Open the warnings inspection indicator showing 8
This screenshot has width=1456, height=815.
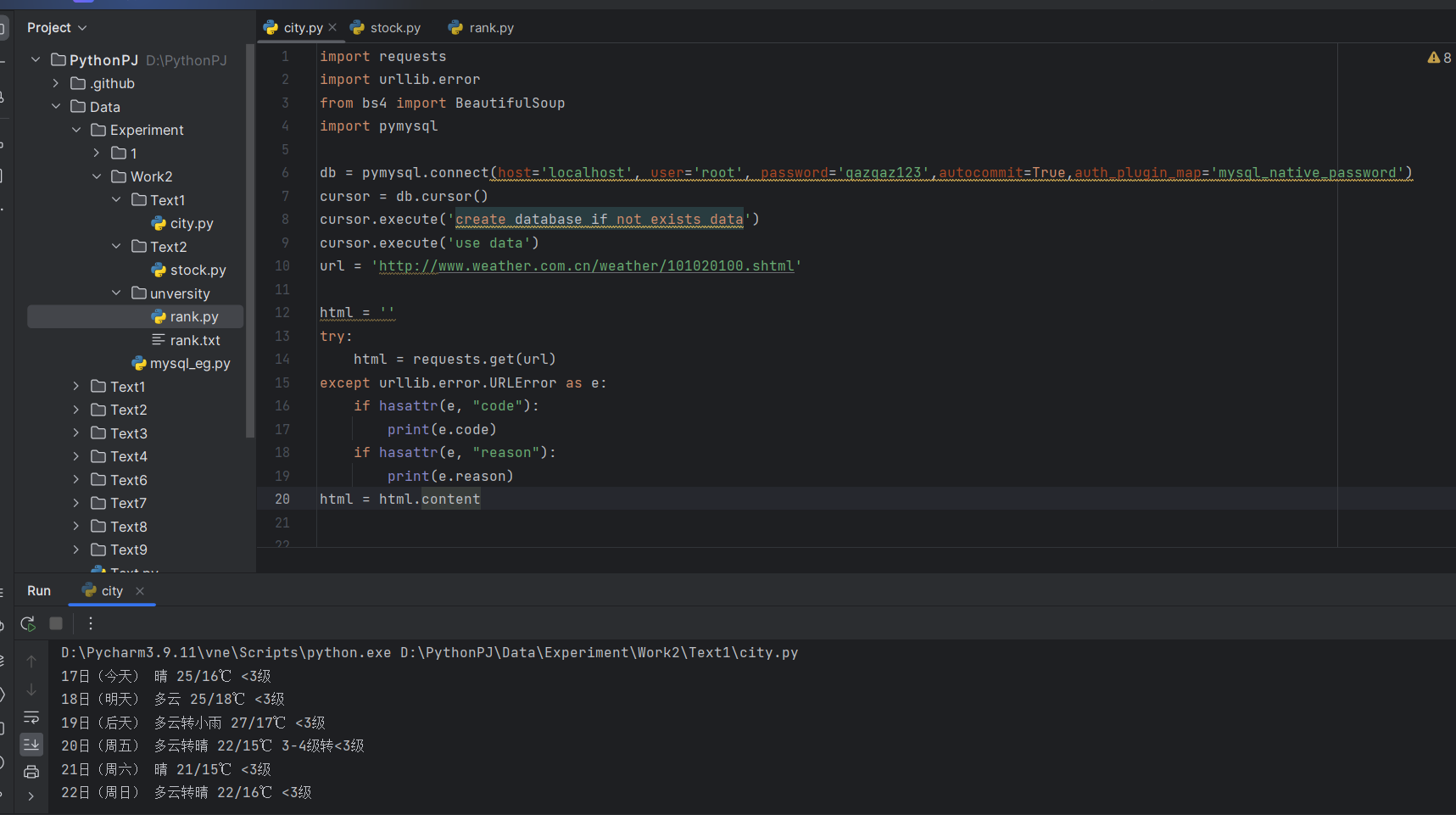pyautogui.click(x=1439, y=58)
